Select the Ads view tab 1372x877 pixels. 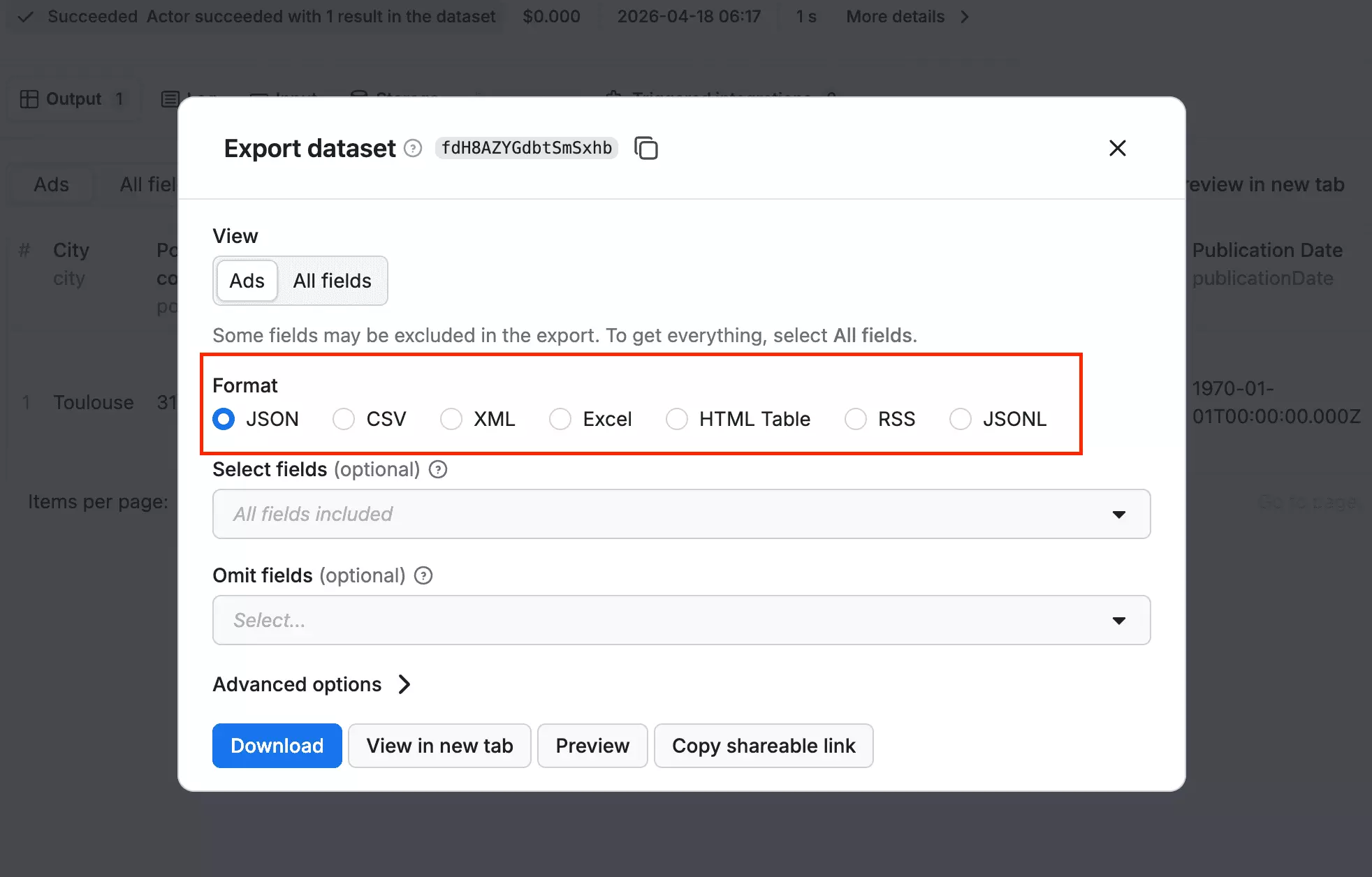pos(246,281)
